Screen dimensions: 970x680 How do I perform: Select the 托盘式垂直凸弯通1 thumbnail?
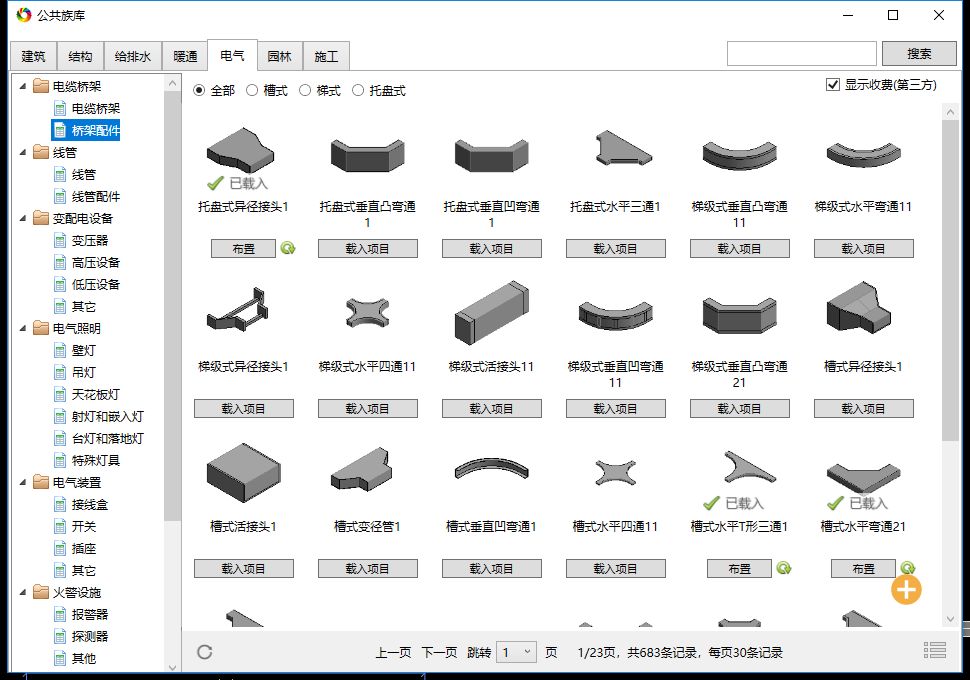tap(367, 155)
